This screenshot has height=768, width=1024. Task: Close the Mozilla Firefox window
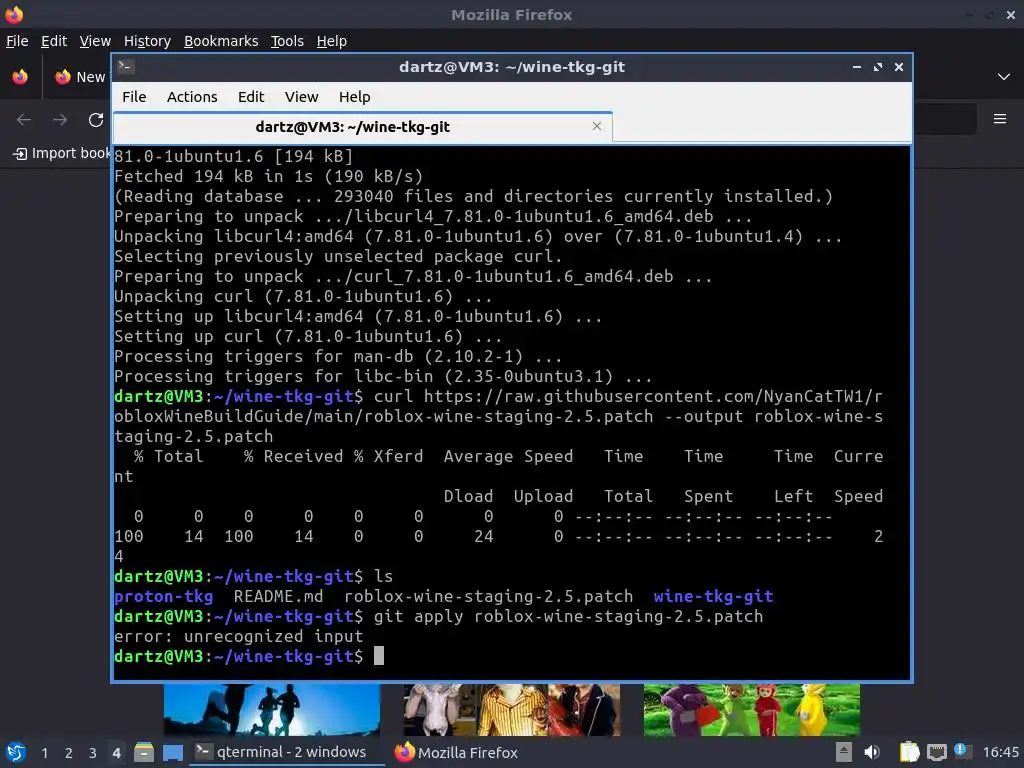click(x=1011, y=14)
